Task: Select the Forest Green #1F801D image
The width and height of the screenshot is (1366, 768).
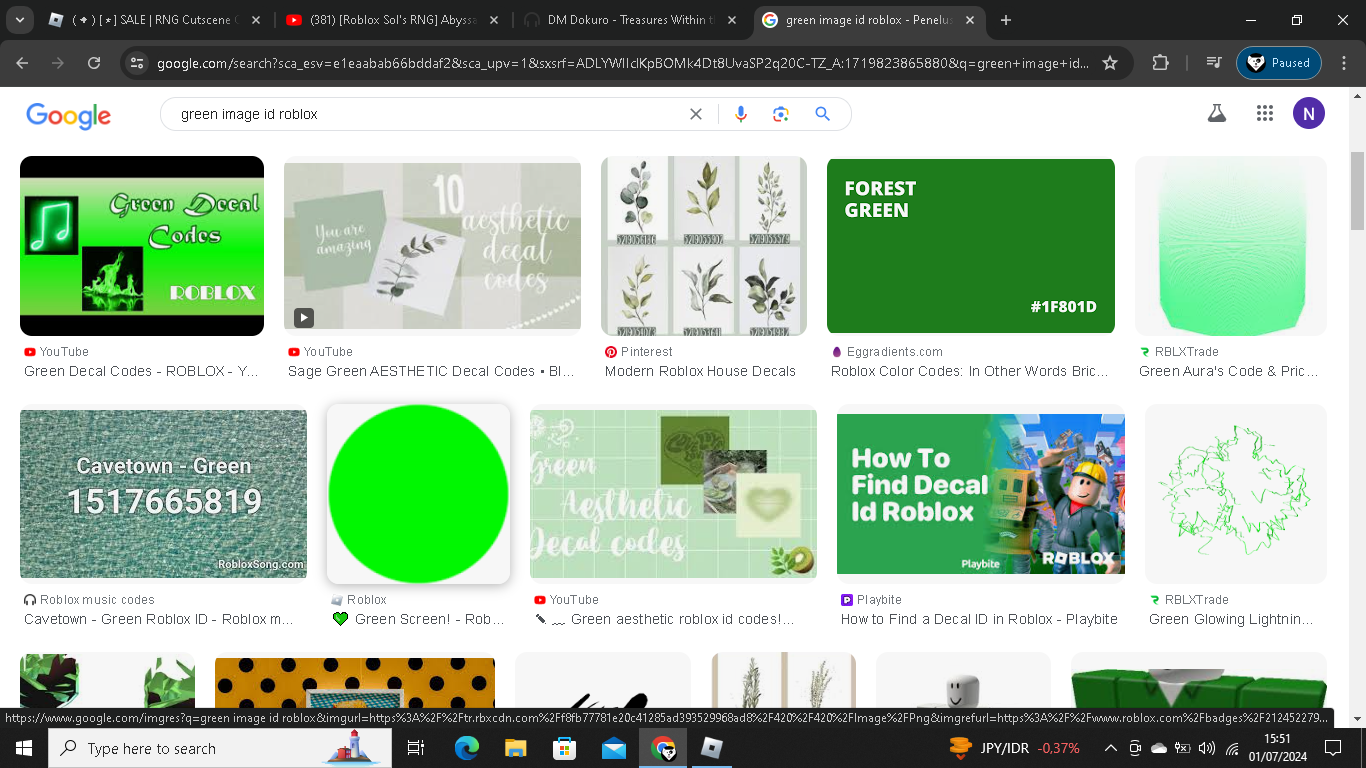Action: pyautogui.click(x=971, y=246)
